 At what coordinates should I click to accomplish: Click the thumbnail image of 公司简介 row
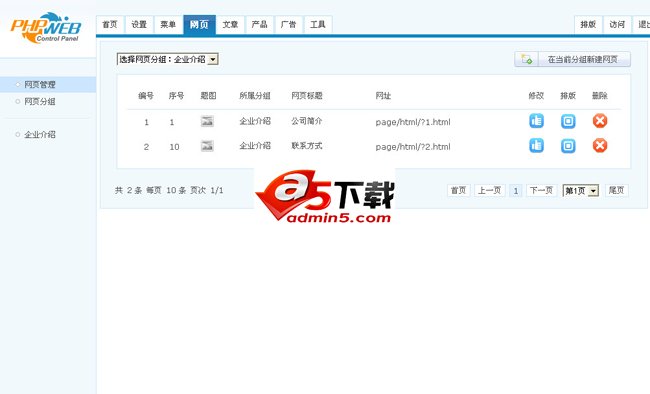[207, 121]
